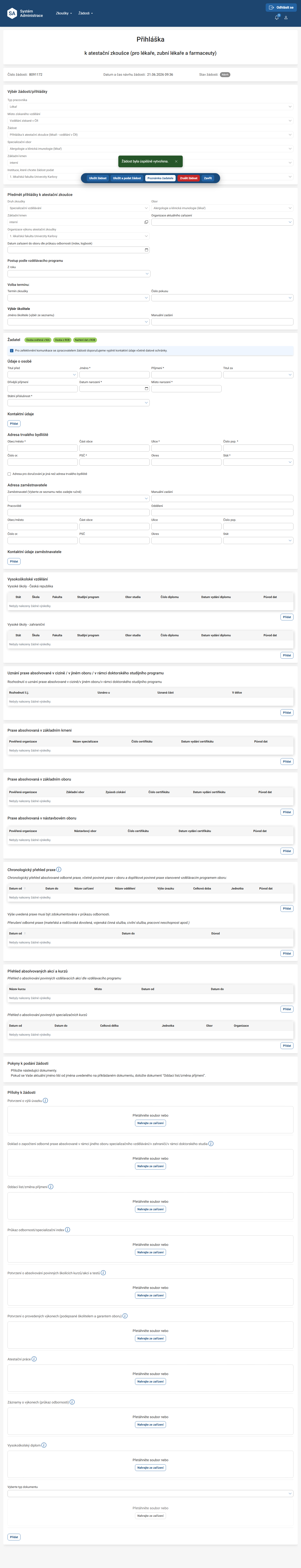Show info for Oddací list/změna příjmení
Viewport: 301px width, 1568px height.
(51, 1186)
